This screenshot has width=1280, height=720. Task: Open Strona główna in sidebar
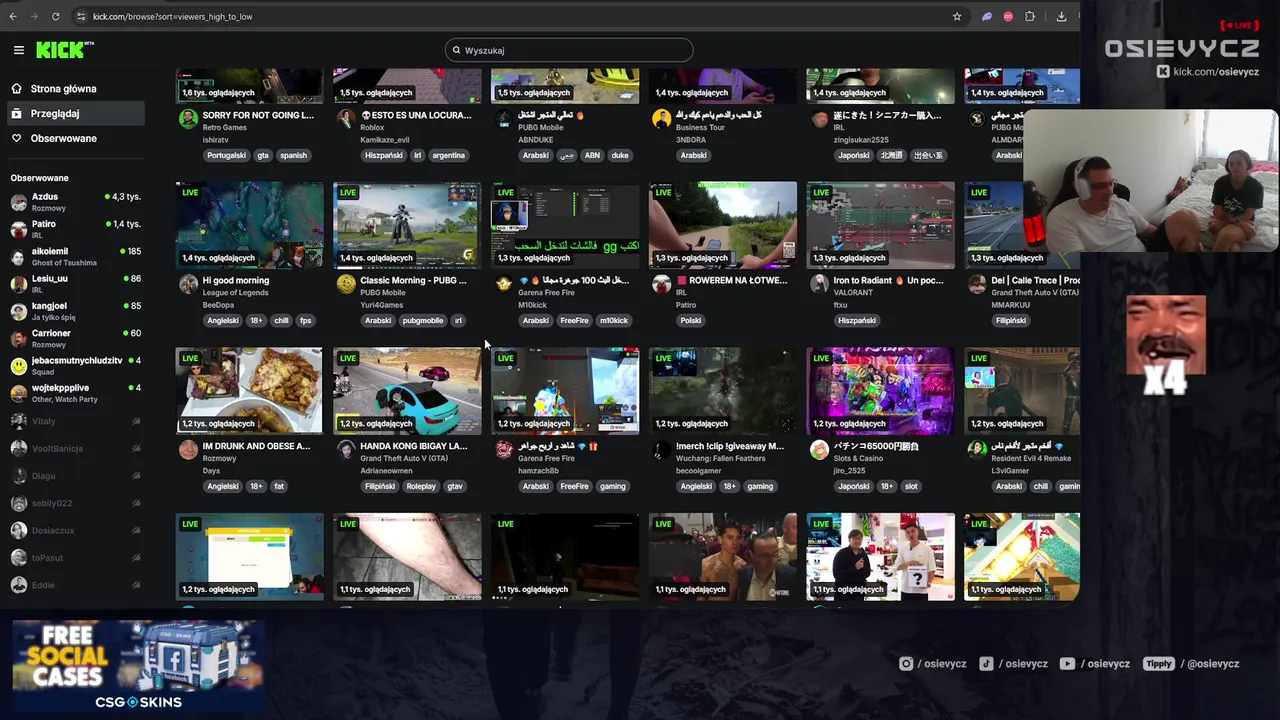tap(74, 89)
